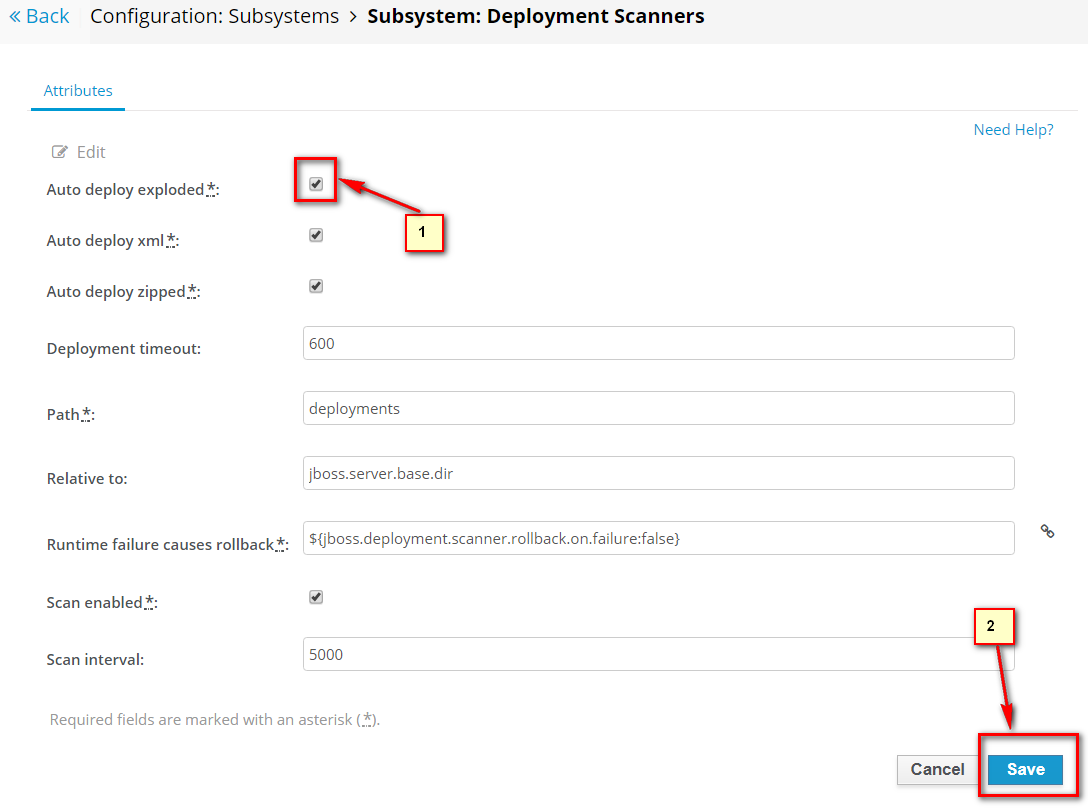Disable the Auto deploy zipped checkbox
1088x809 pixels.
pyautogui.click(x=316, y=286)
